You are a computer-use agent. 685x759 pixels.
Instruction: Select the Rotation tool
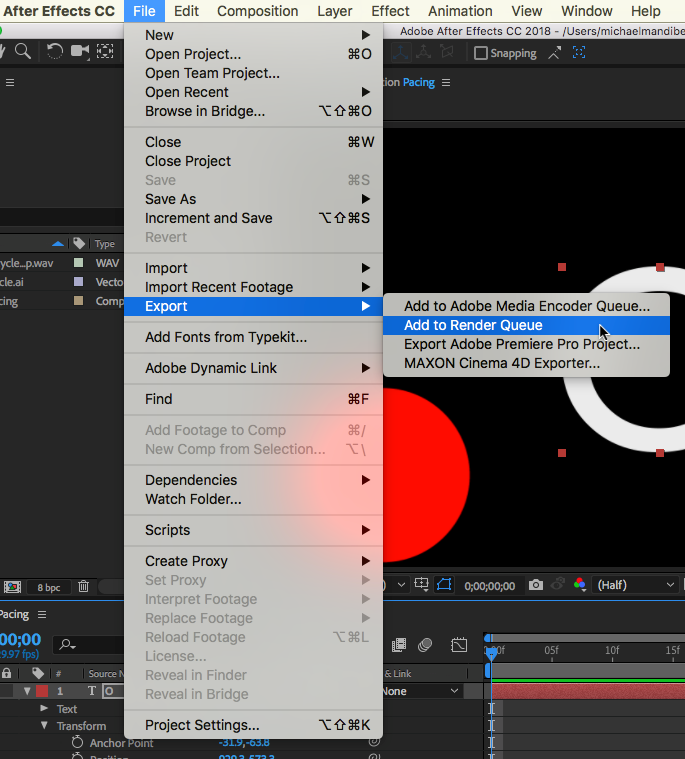(x=56, y=52)
